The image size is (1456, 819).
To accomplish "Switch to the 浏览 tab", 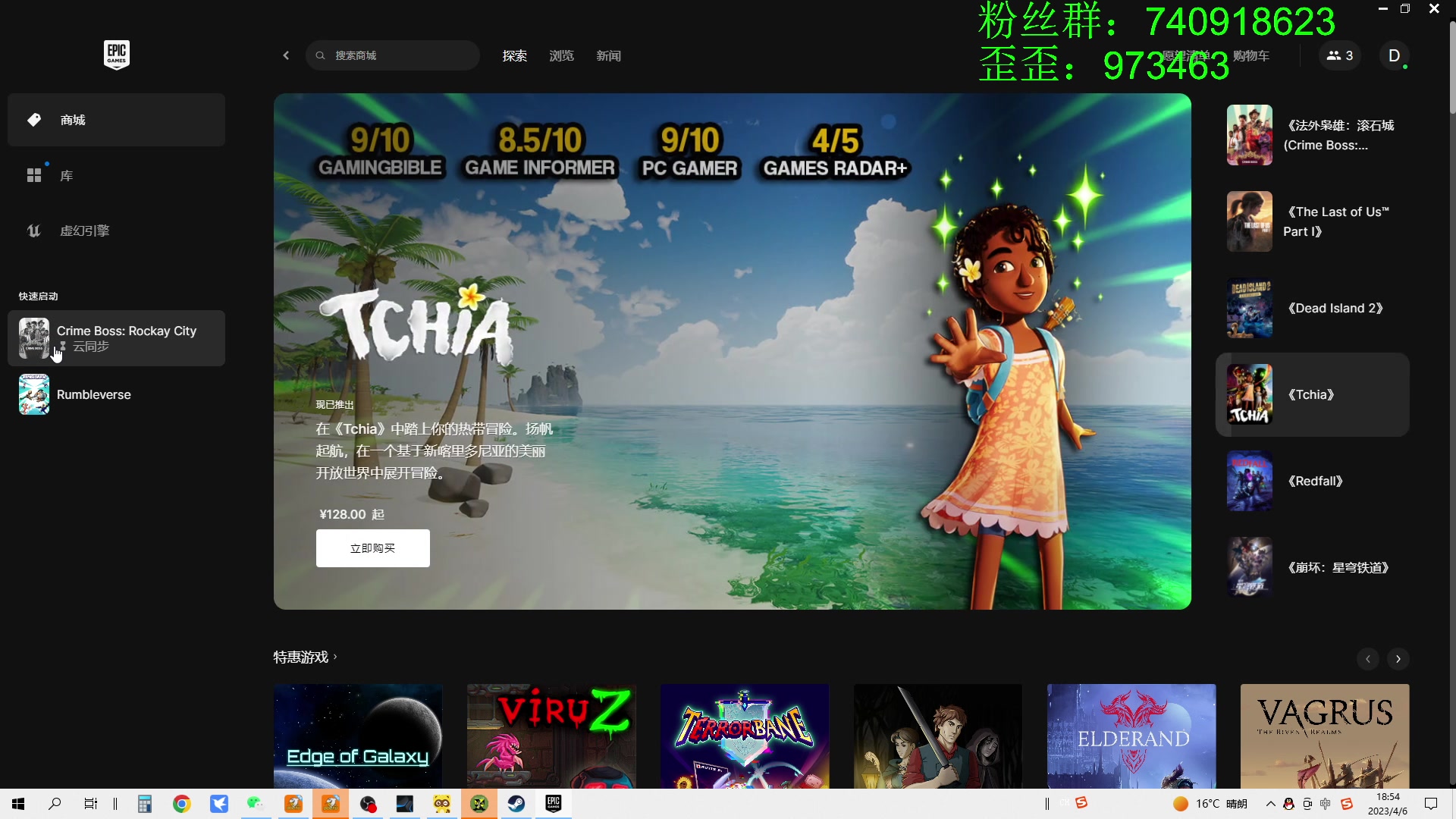I will point(561,55).
